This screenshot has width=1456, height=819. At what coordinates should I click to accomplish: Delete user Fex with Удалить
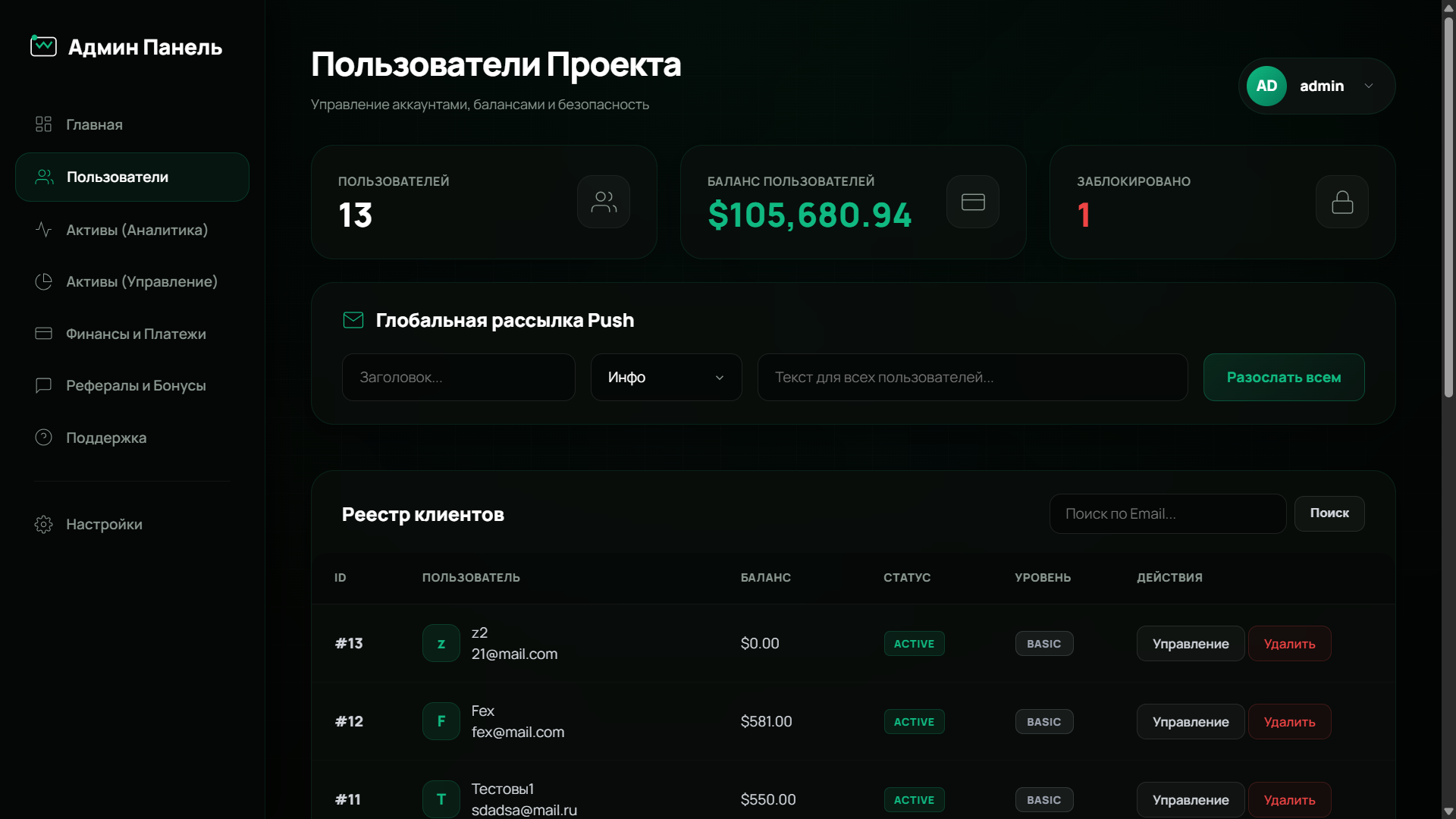(1289, 722)
